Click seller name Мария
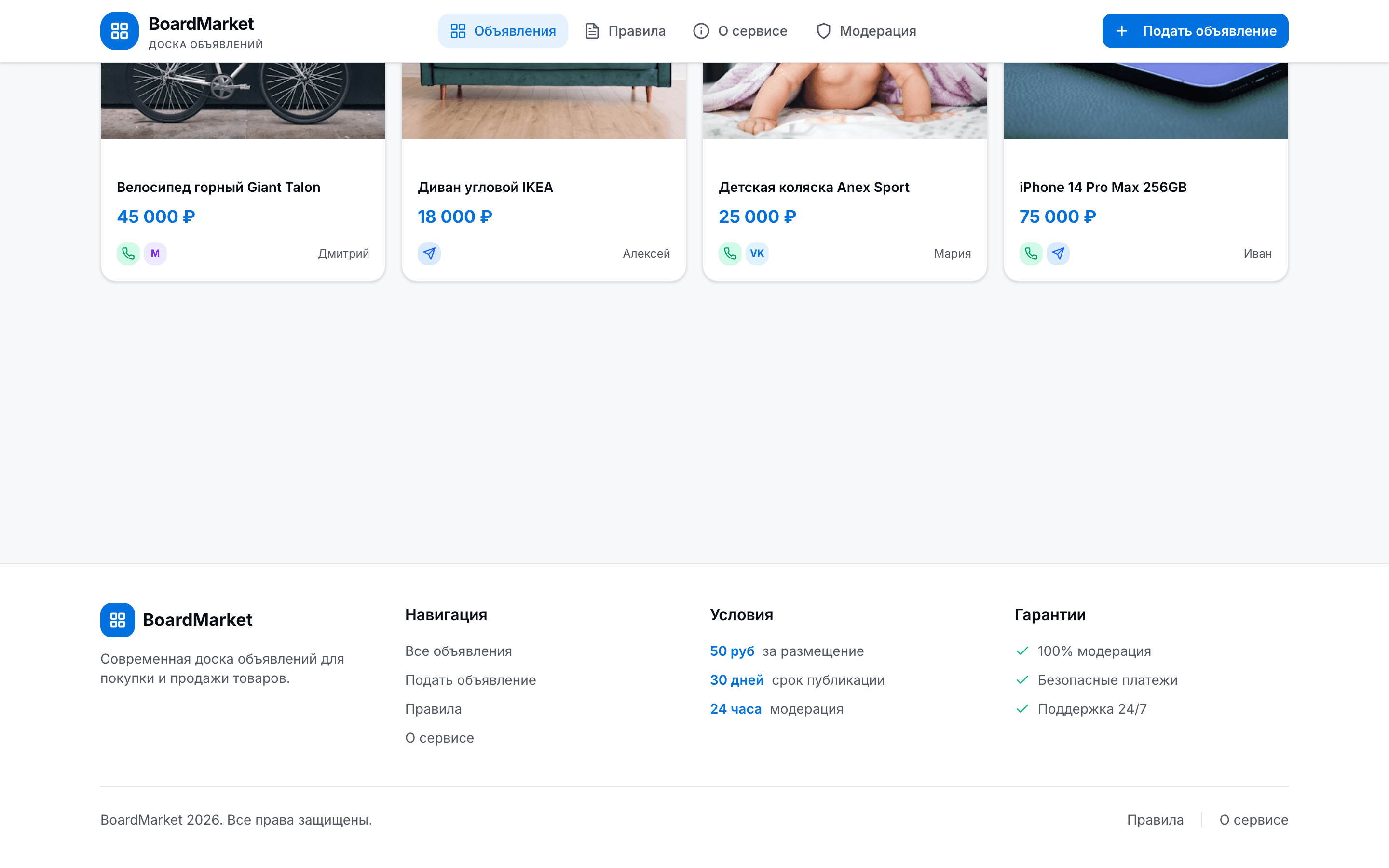This screenshot has width=1389, height=868. pyautogui.click(x=952, y=253)
